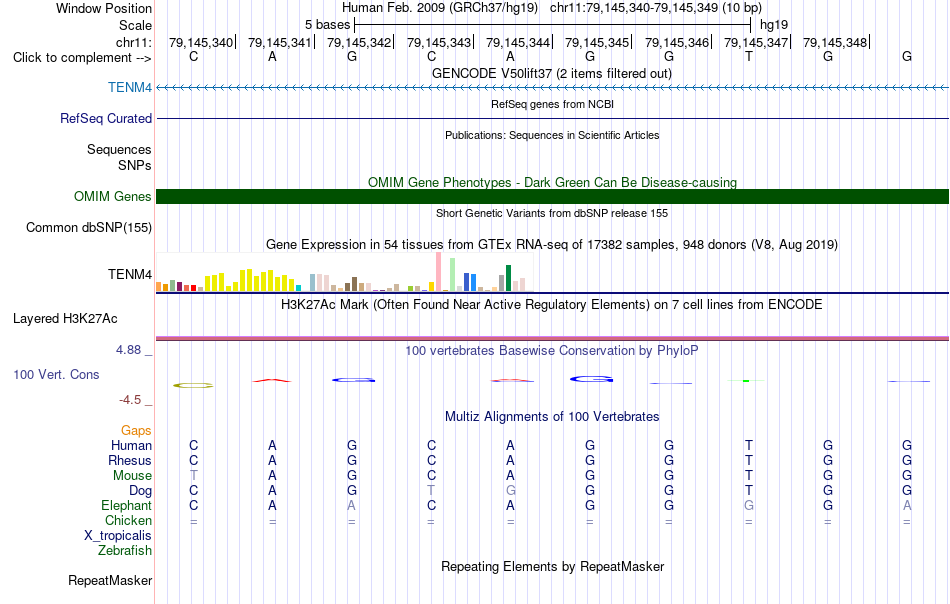Click the Mouse species label
This screenshot has height=604, width=950.
point(132,476)
